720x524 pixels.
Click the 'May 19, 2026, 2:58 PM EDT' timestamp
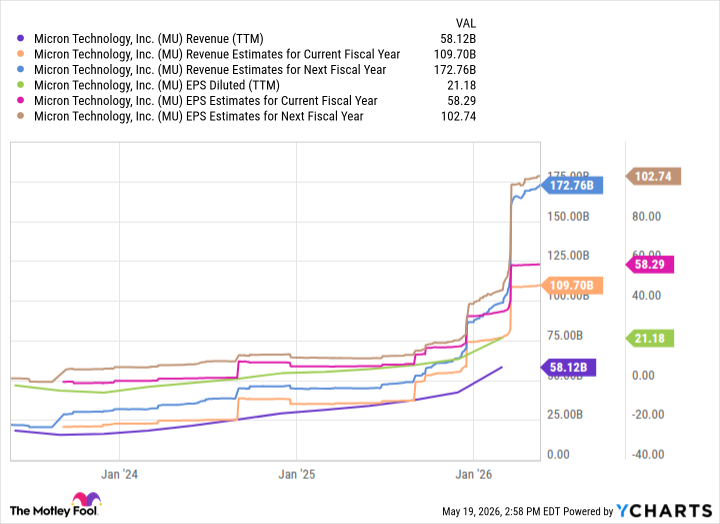point(501,512)
